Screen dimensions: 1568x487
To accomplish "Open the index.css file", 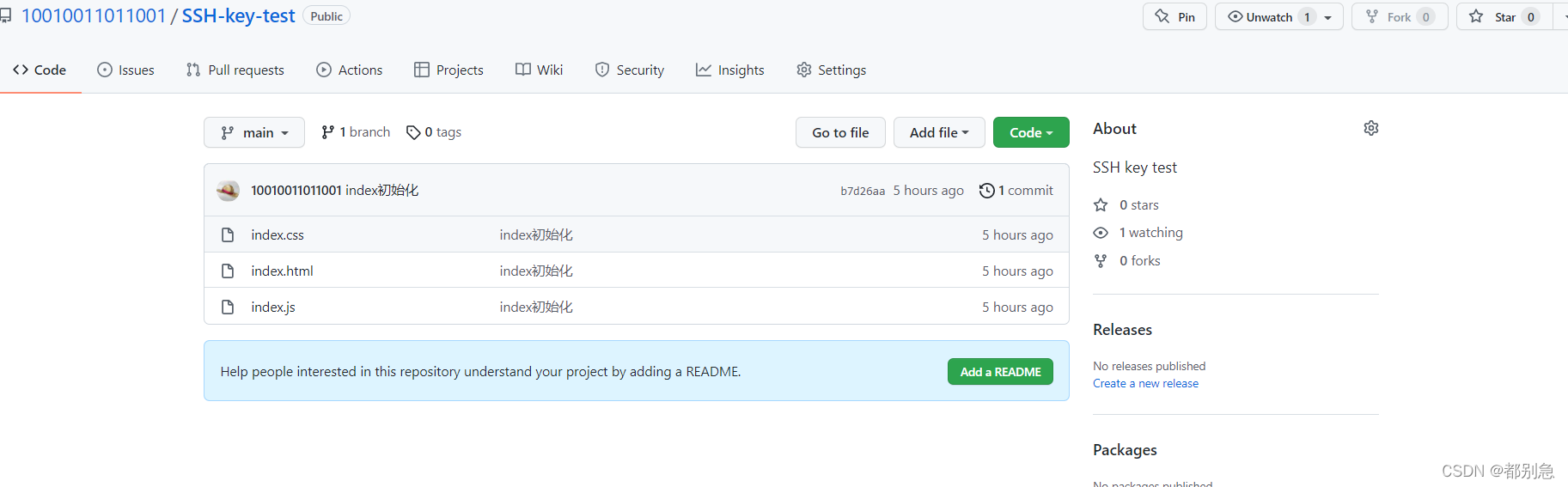I will pyautogui.click(x=278, y=234).
